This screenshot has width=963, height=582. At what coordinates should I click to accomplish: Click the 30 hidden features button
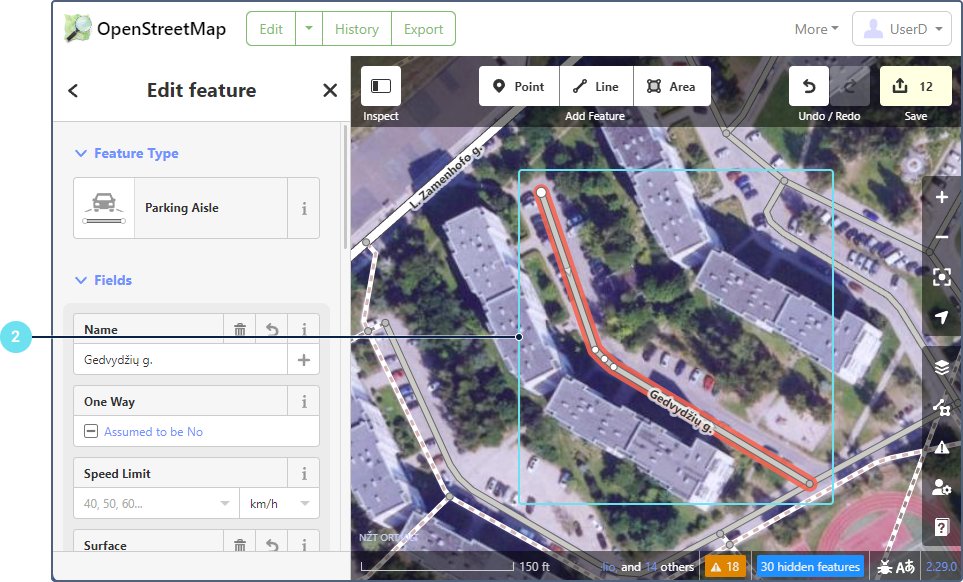(809, 567)
